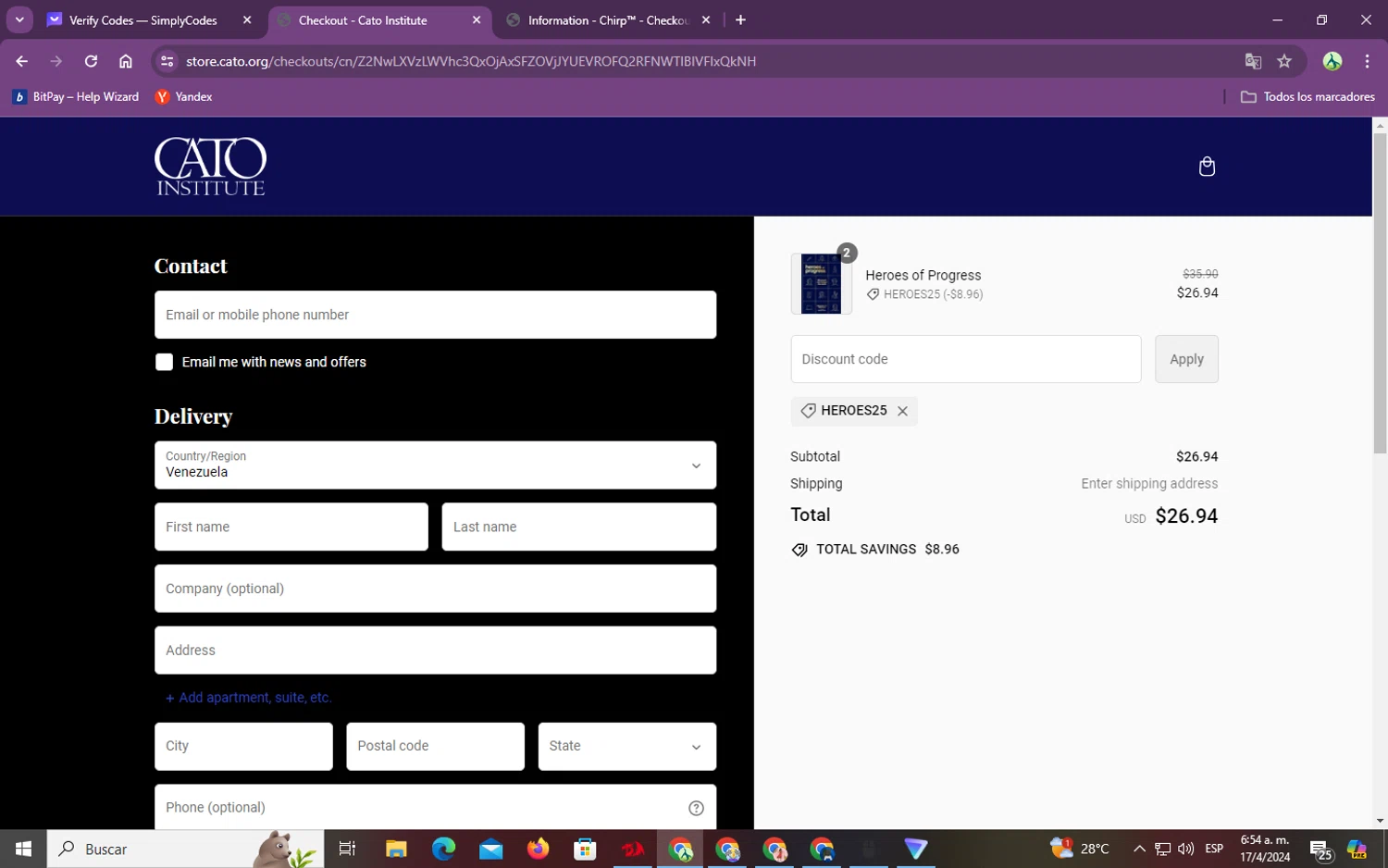
Task: Open the BitPay Help Wizard bookmark
Action: pos(76,96)
